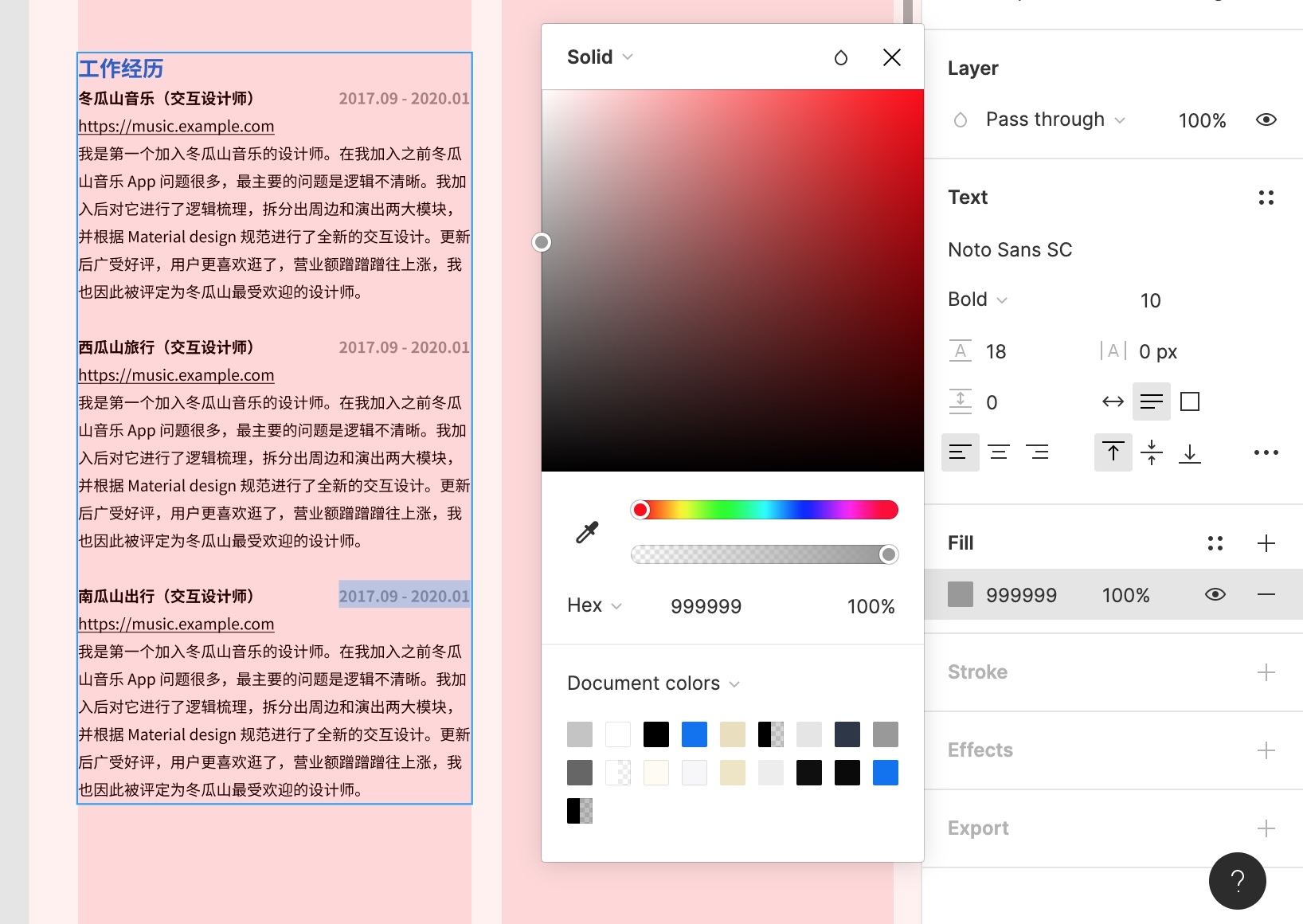Open the Solid fill type dropdown
Screen dimensions: 1303x924
(599, 57)
